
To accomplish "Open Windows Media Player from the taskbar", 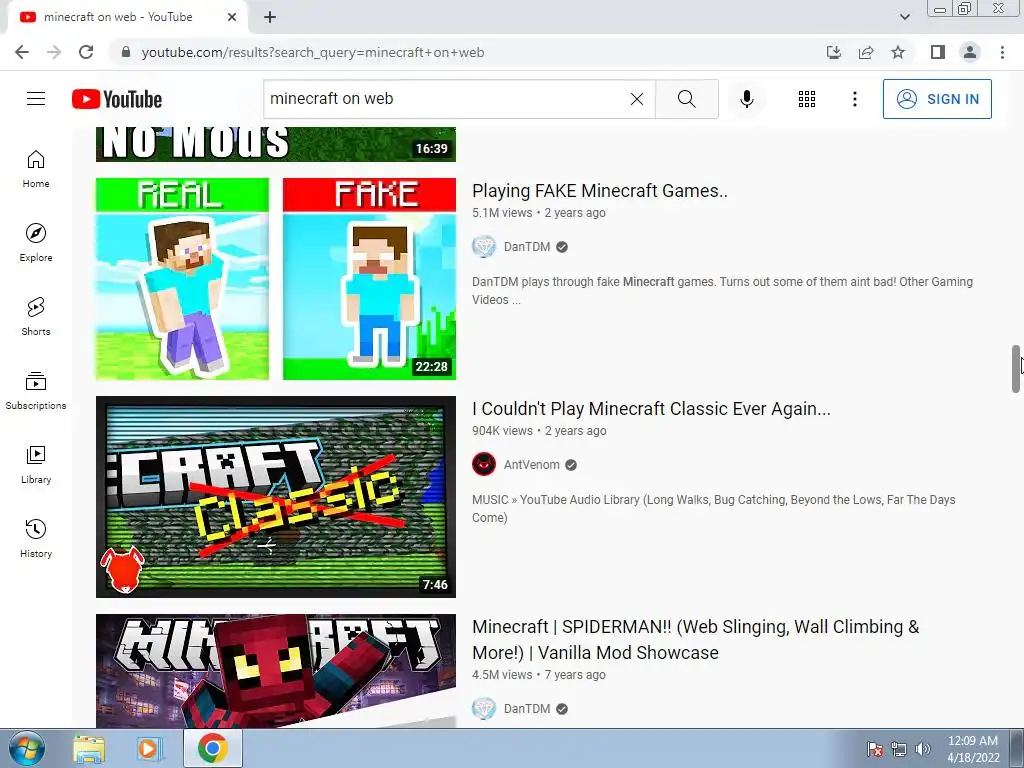I will (148, 748).
